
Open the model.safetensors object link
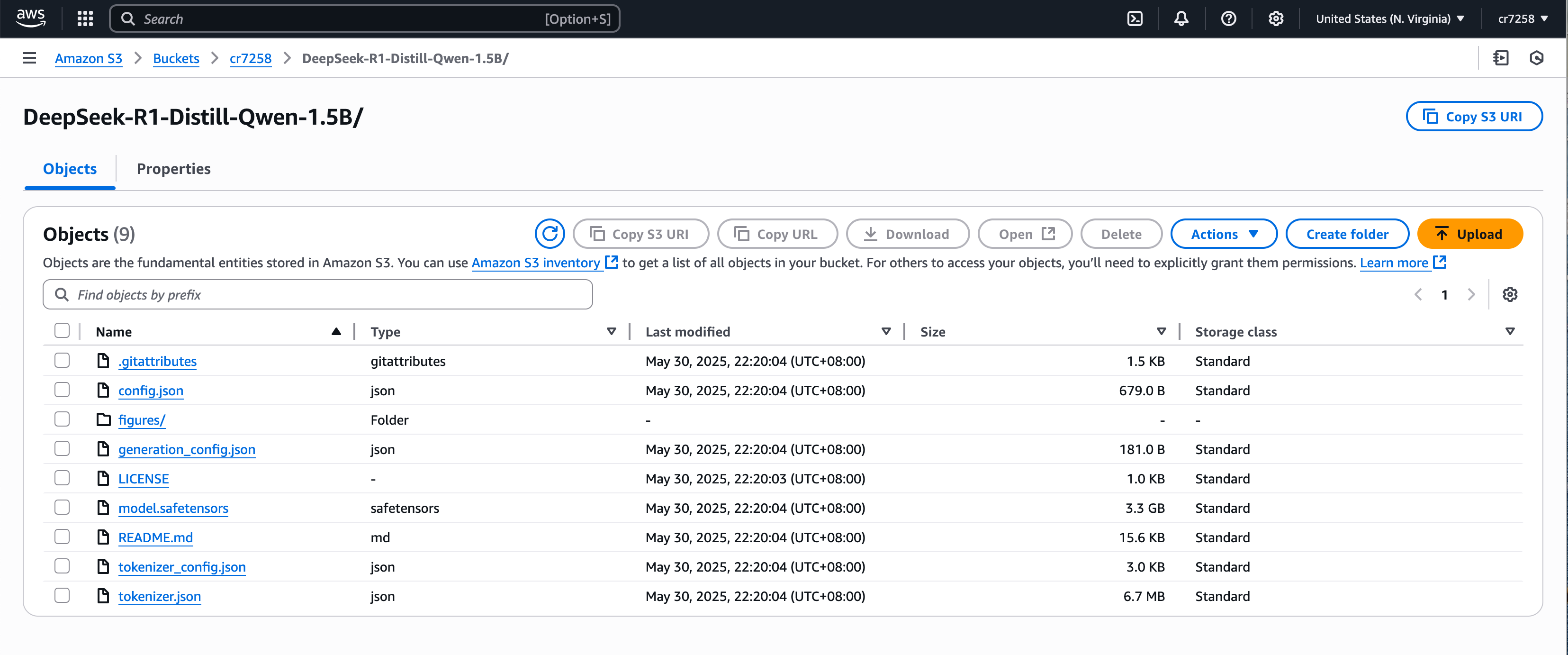coord(173,508)
